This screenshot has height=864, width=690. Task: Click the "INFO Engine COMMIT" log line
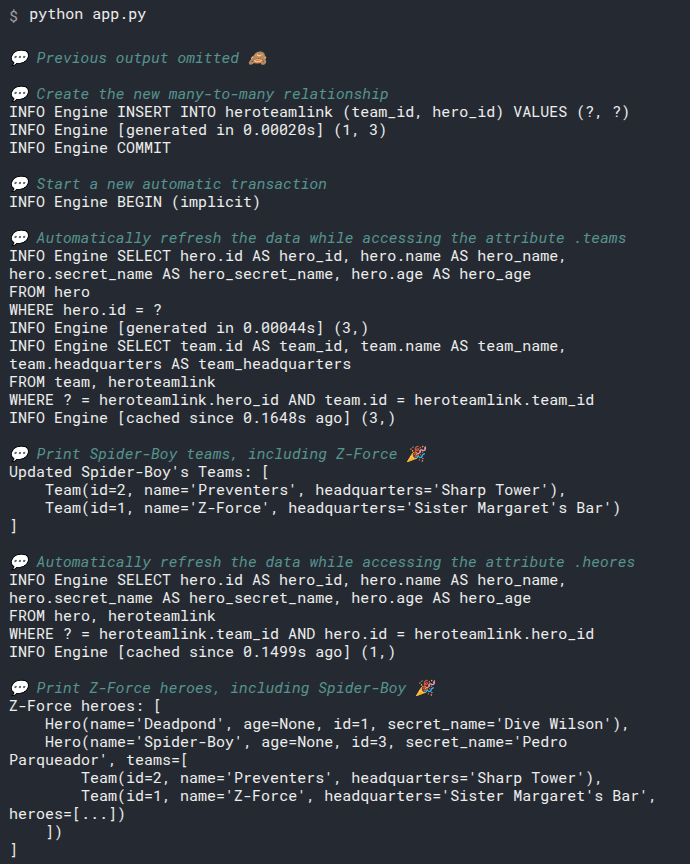tap(90, 148)
